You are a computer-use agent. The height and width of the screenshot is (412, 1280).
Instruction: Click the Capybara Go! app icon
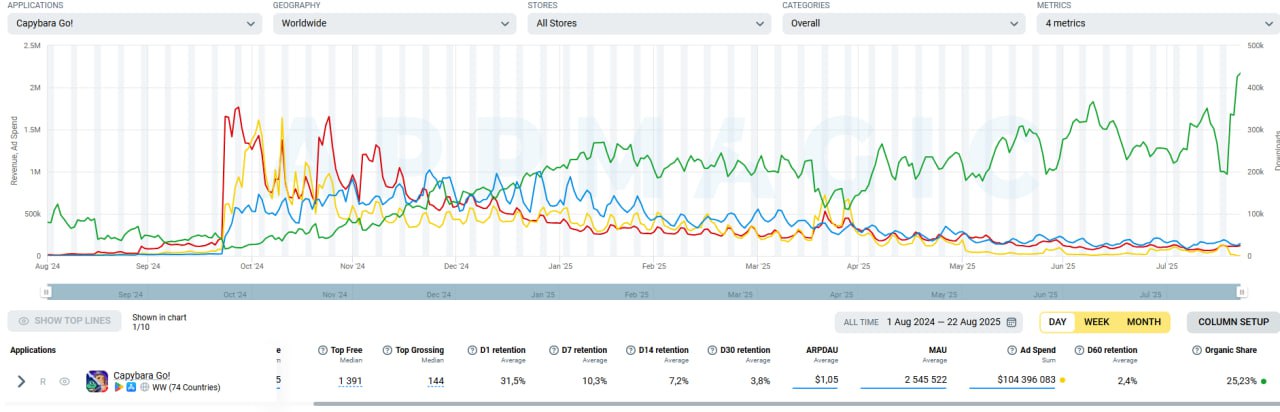(x=97, y=381)
